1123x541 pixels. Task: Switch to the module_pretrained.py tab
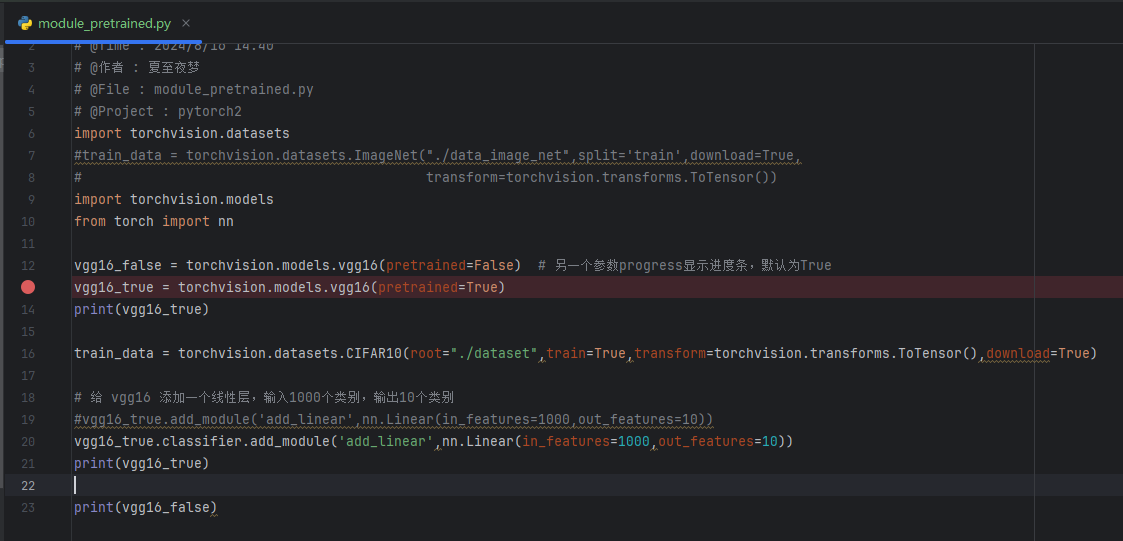105,24
